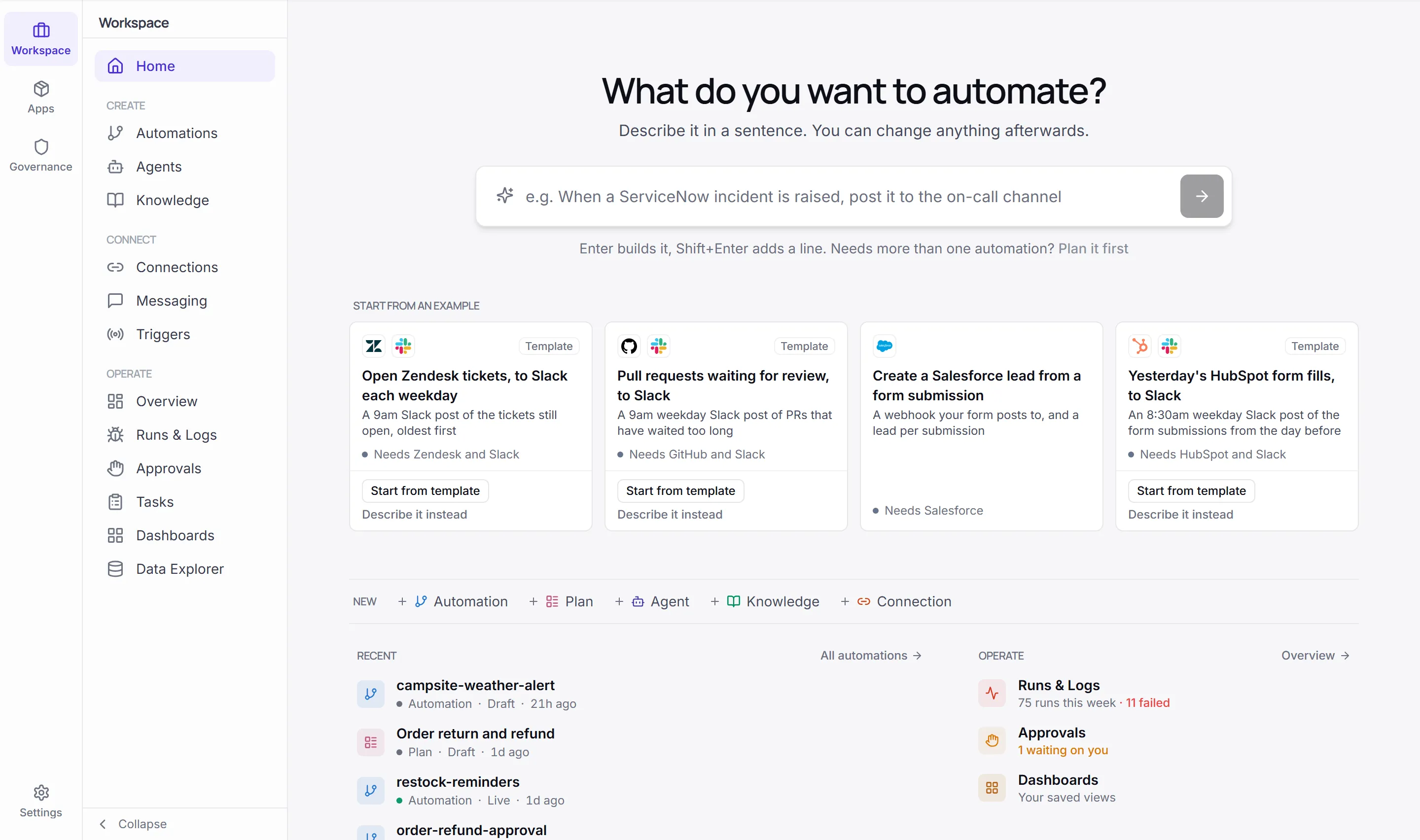Start the Pull requests template
The image size is (1420, 840).
680,491
